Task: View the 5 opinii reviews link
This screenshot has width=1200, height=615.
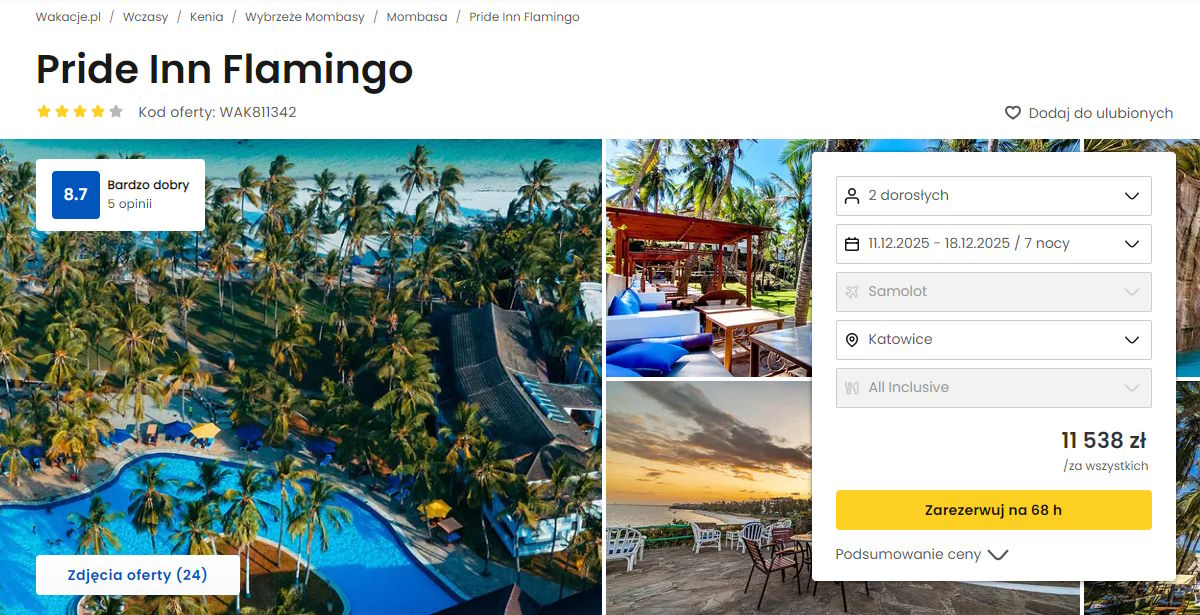Action: pos(129,204)
